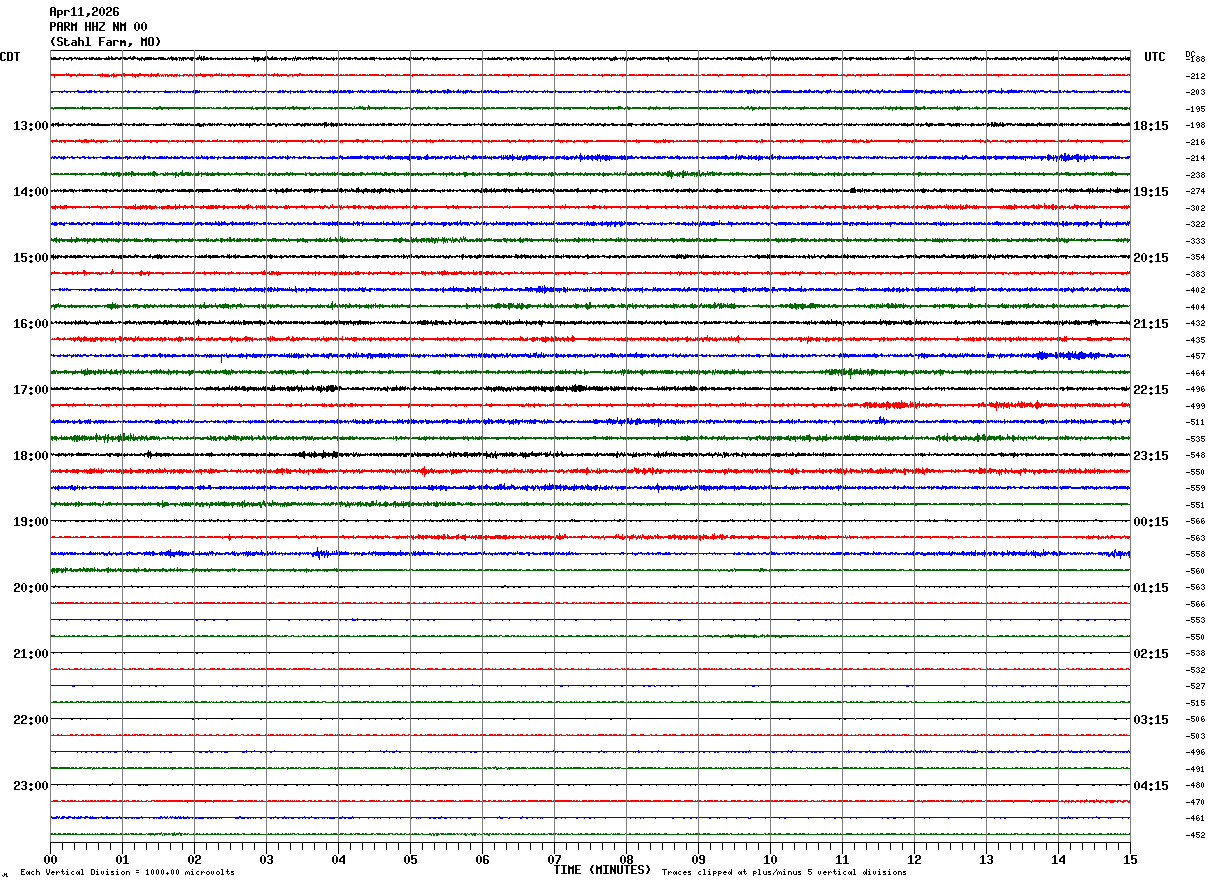This screenshot has width=1210, height=886.
Task: Click the "00:15" UTC time label
Action: pos(1151,522)
